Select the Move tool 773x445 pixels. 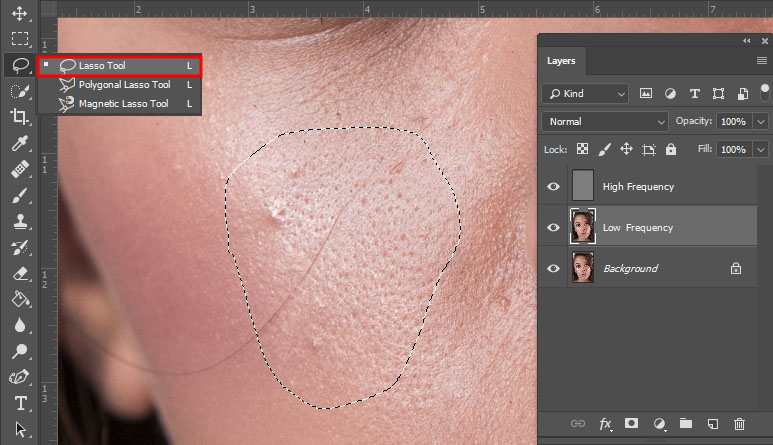pyautogui.click(x=19, y=14)
